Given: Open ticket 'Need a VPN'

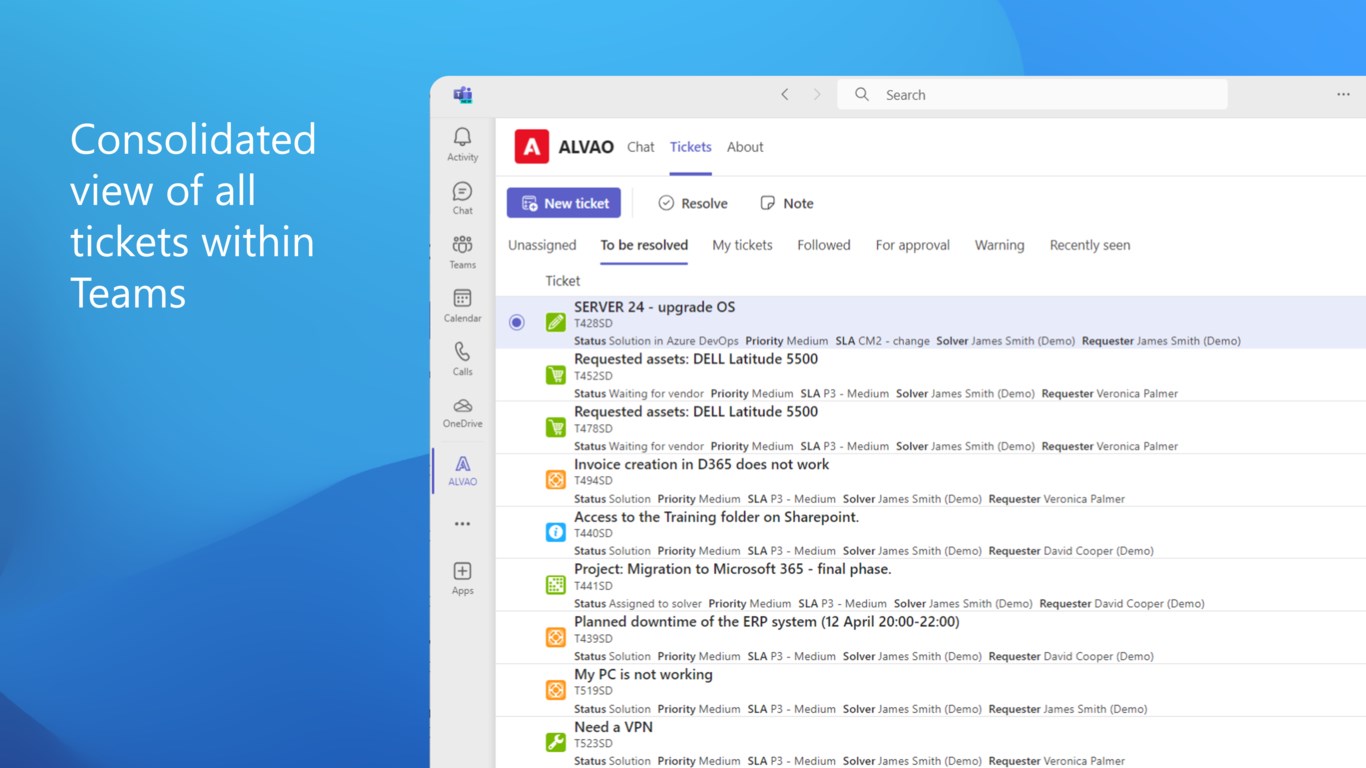Looking at the screenshot, I should [613, 727].
